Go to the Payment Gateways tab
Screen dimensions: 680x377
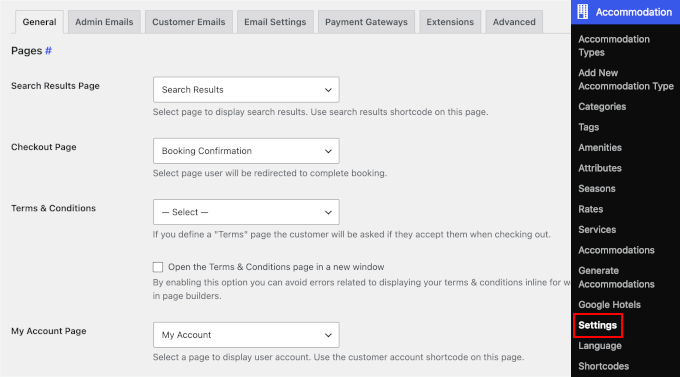pyautogui.click(x=366, y=22)
